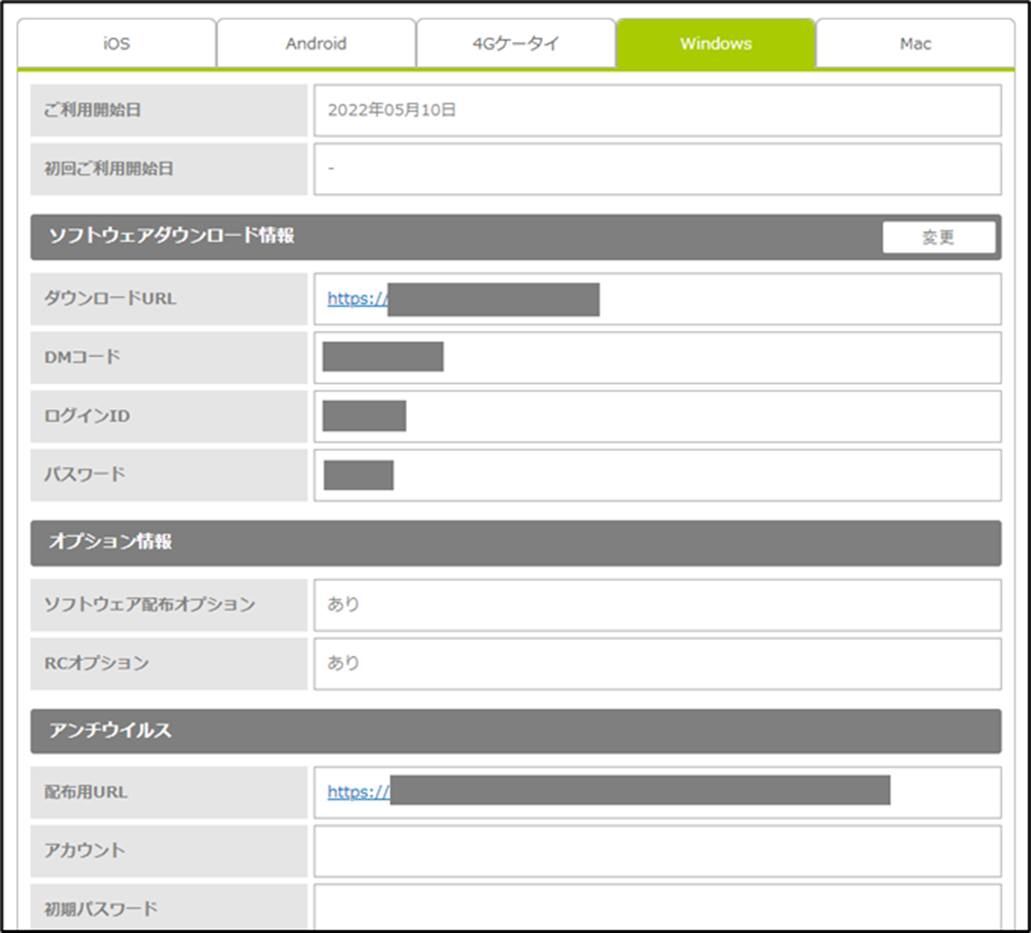Click the RCオプション value あり

[344, 663]
